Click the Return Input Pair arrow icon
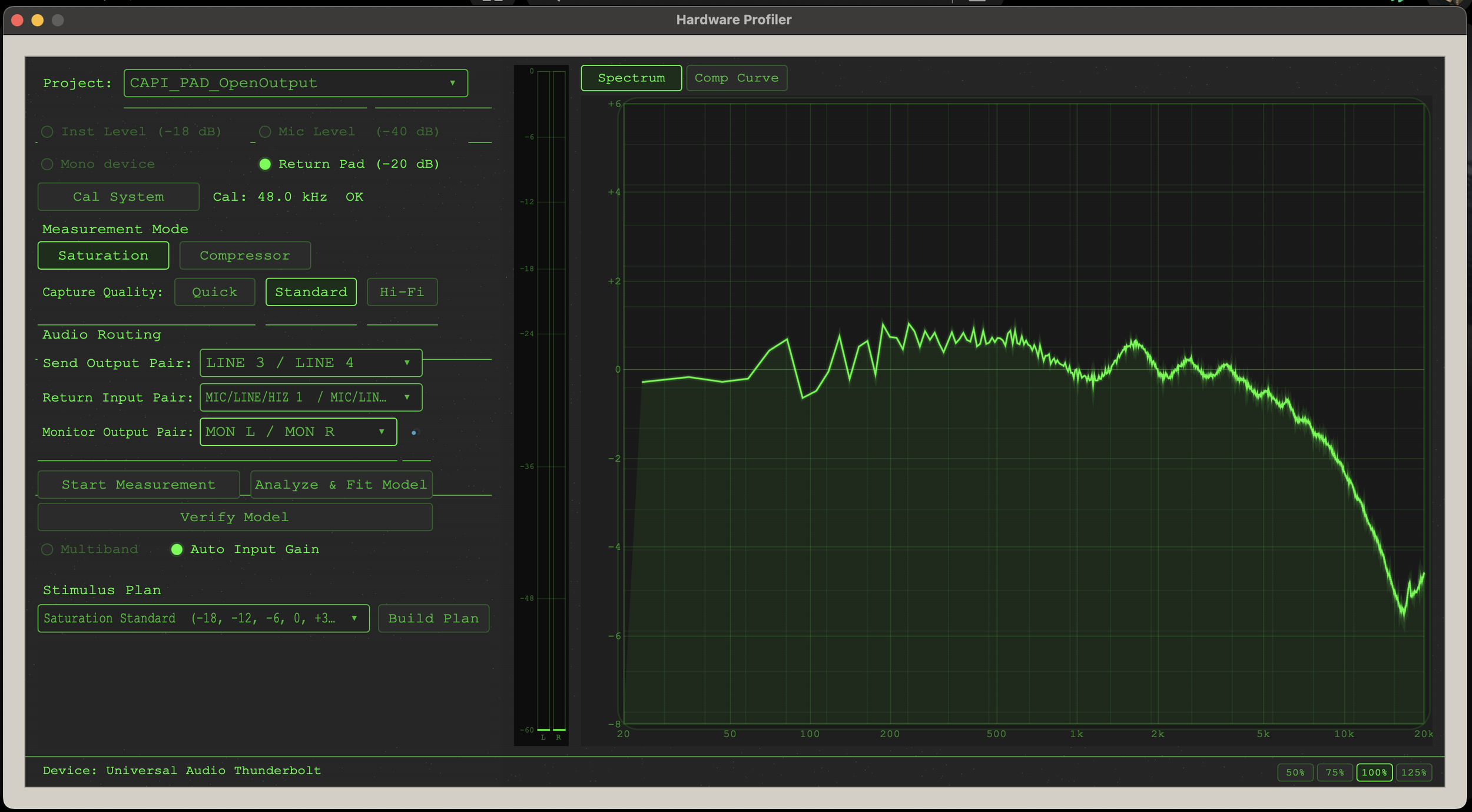The width and height of the screenshot is (1472, 812). [407, 397]
